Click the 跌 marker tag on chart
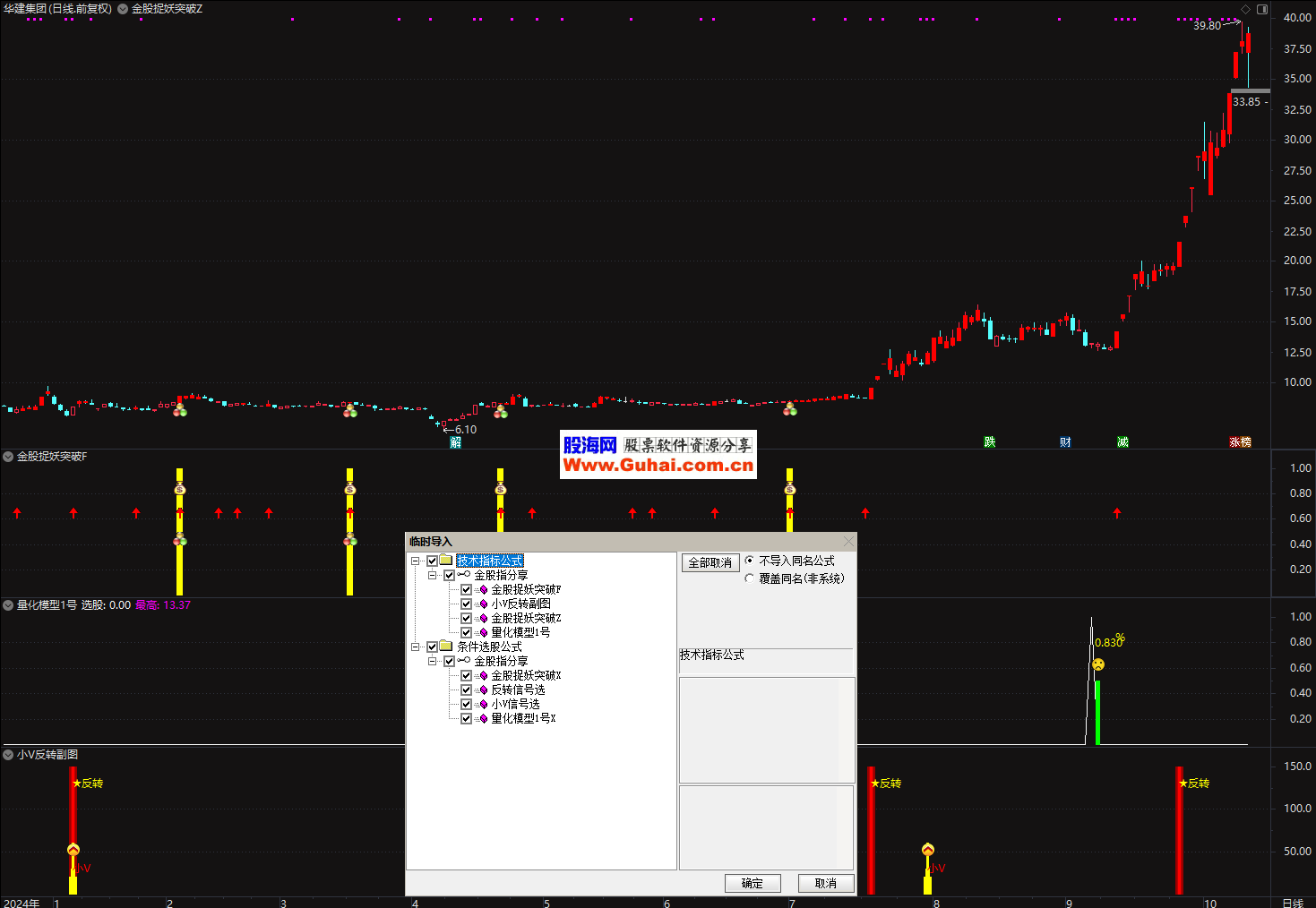 989,442
